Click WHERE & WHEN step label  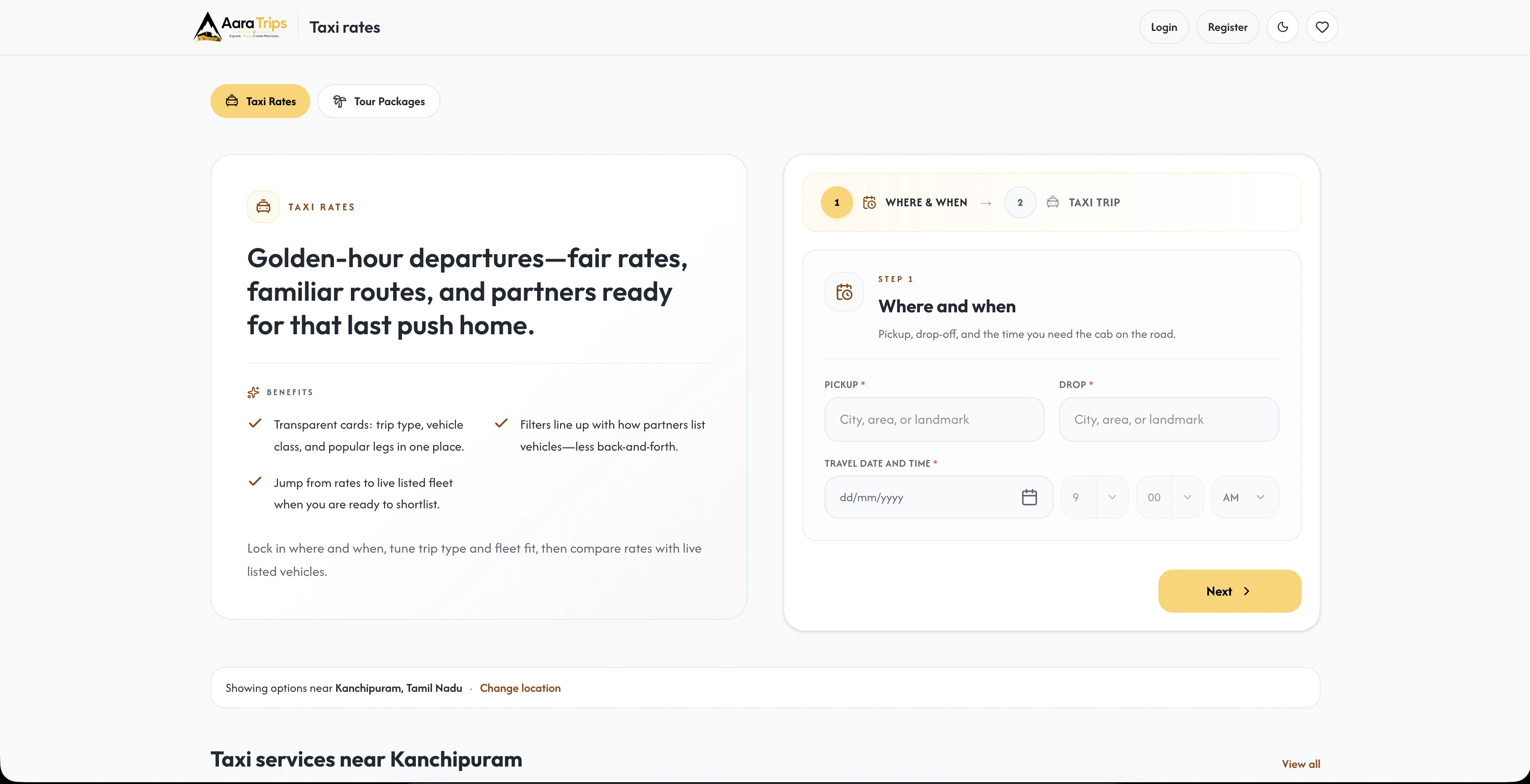pos(926,203)
